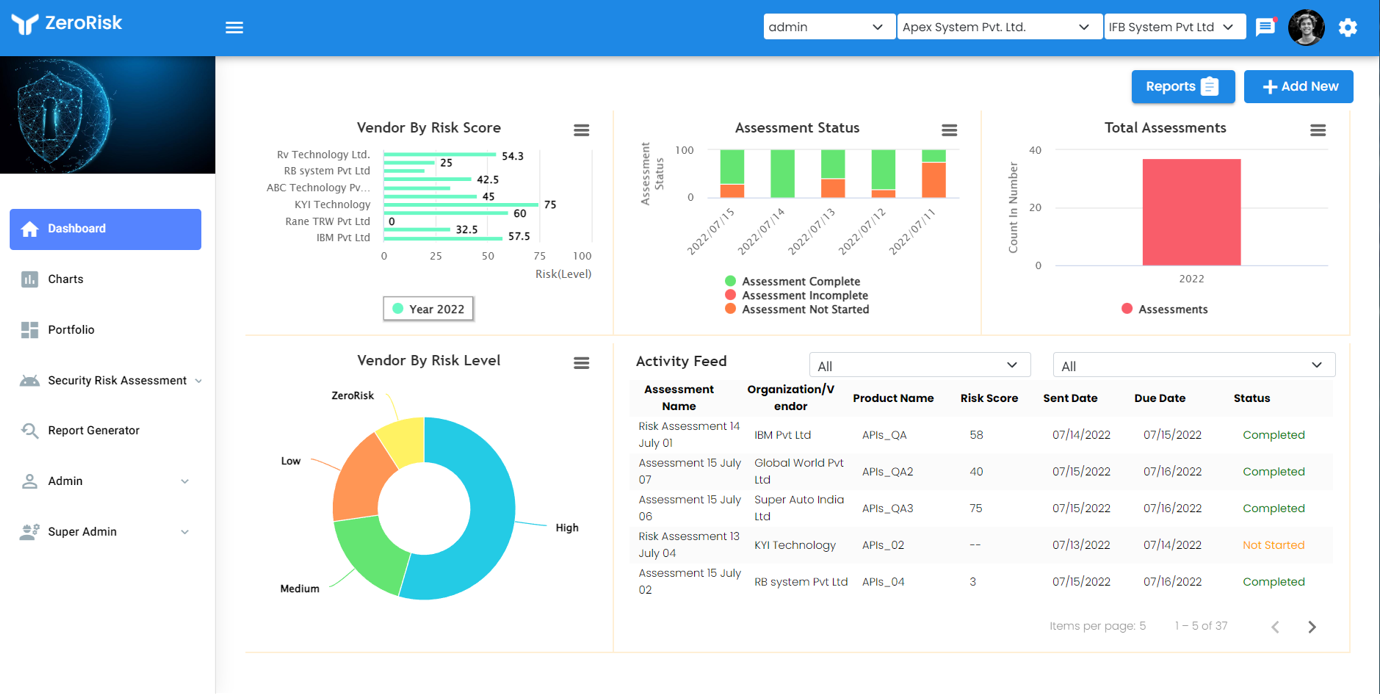Open Total Assessments chart menu
Screen dimensions: 1380x694
coord(1318,130)
